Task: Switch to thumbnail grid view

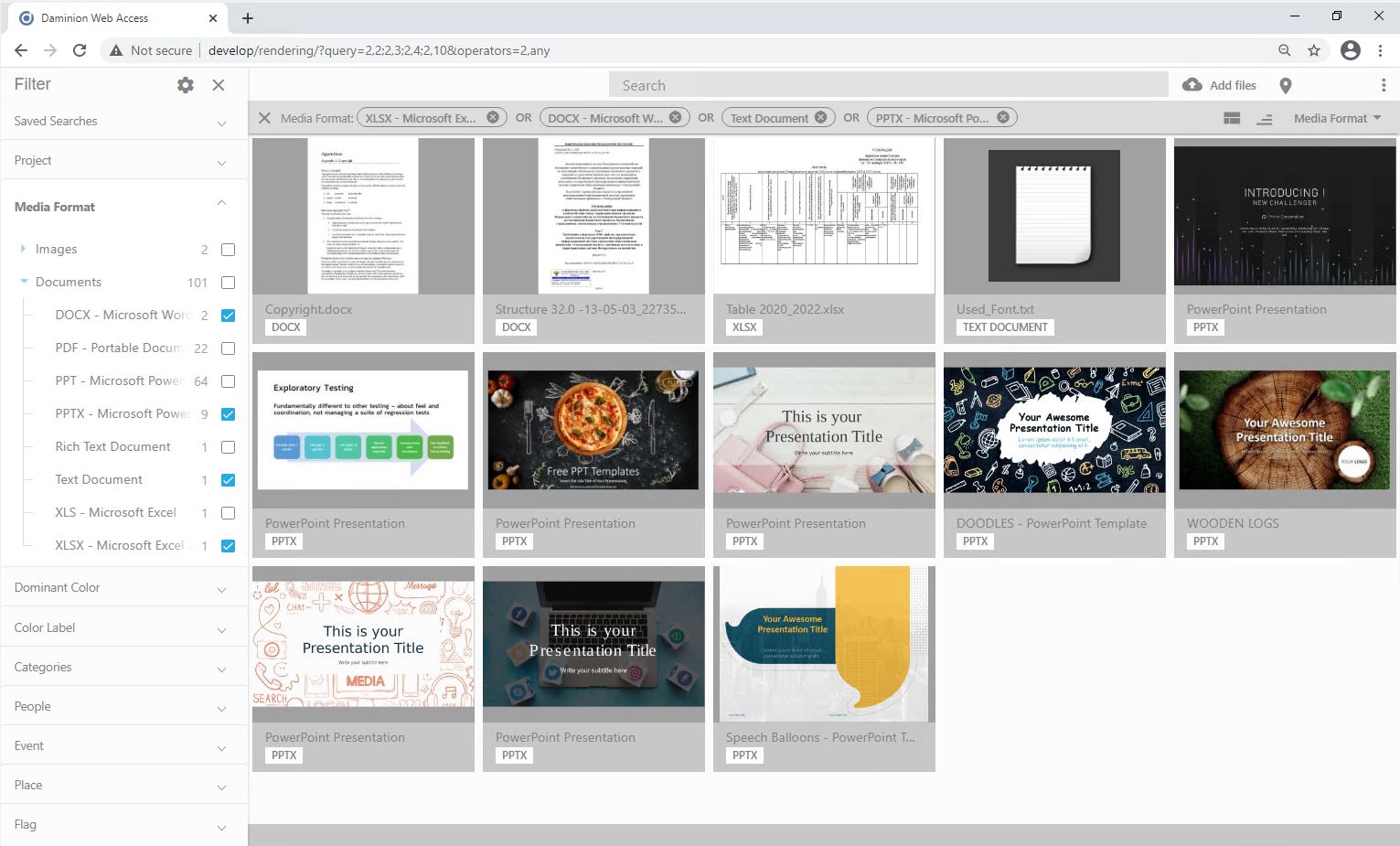Action: 1231,117
